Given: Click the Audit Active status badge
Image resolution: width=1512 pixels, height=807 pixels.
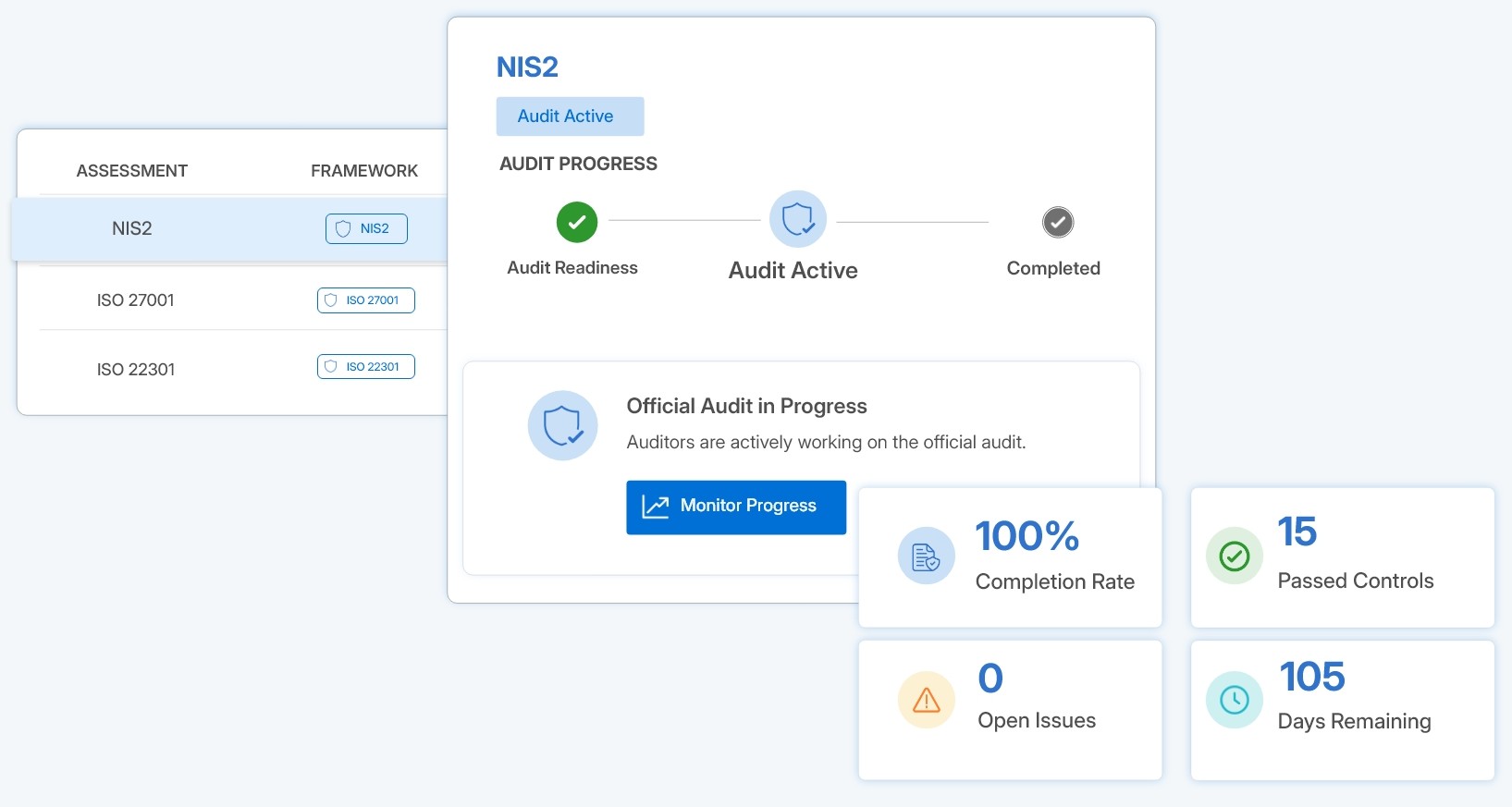Looking at the screenshot, I should tap(570, 116).
